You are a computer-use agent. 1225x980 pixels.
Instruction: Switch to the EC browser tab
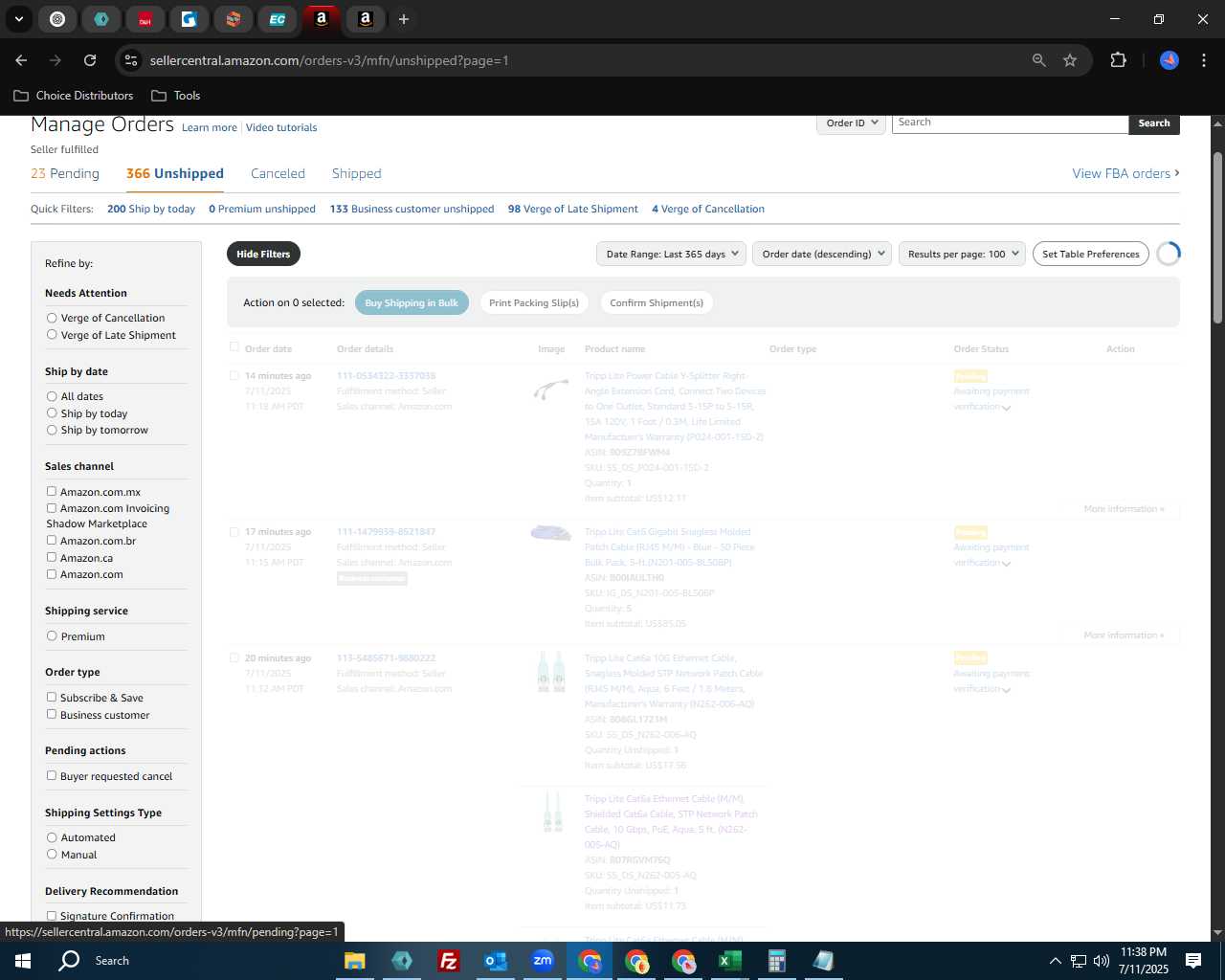tap(278, 19)
